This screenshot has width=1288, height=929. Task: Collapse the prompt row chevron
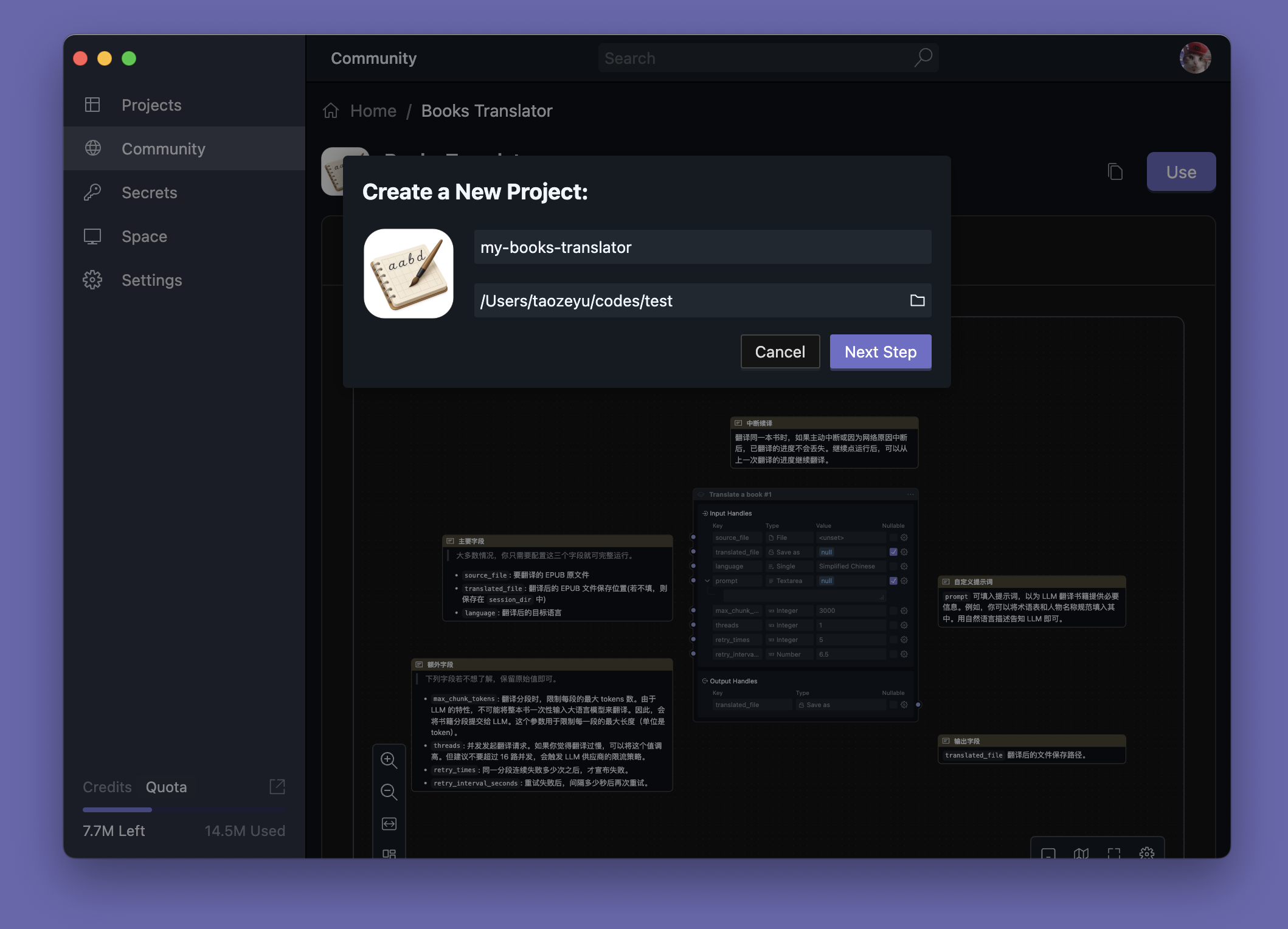(707, 581)
